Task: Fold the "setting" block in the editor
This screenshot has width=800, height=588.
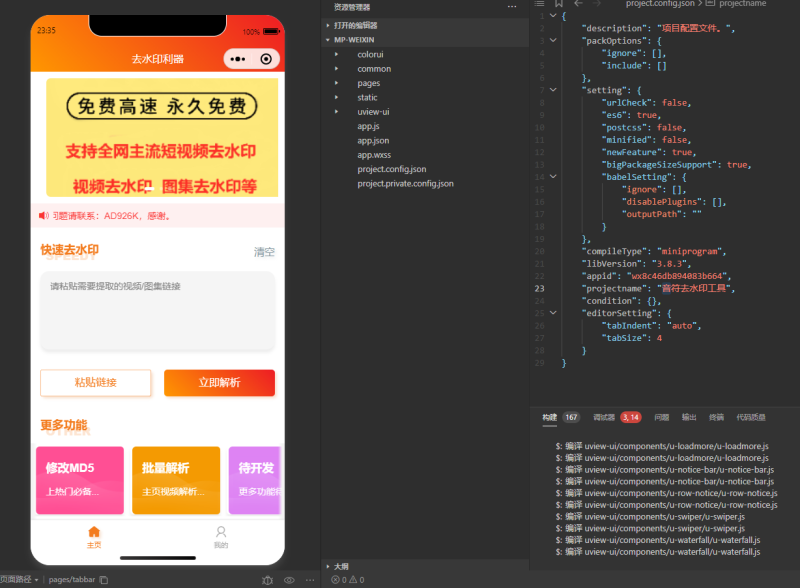Action: point(553,90)
